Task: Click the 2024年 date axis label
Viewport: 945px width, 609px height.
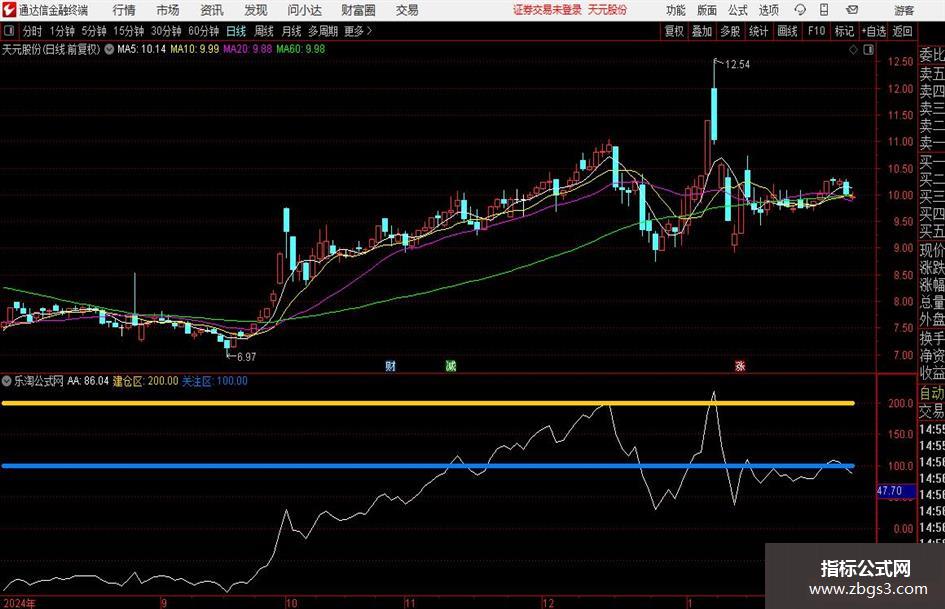Action: pyautogui.click(x=19, y=603)
